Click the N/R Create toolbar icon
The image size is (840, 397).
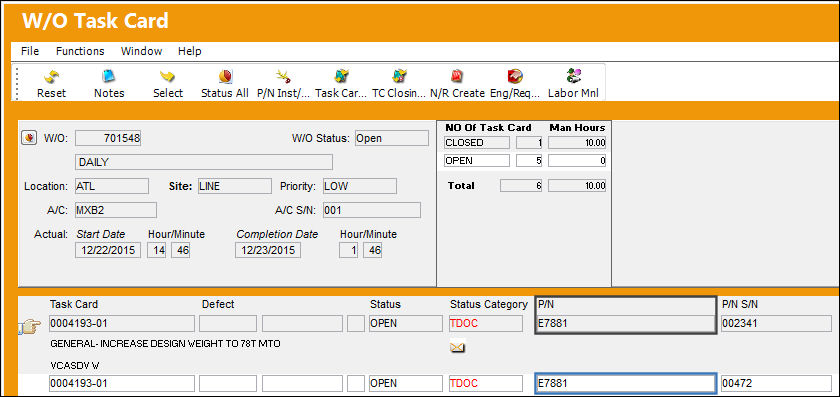pos(457,77)
